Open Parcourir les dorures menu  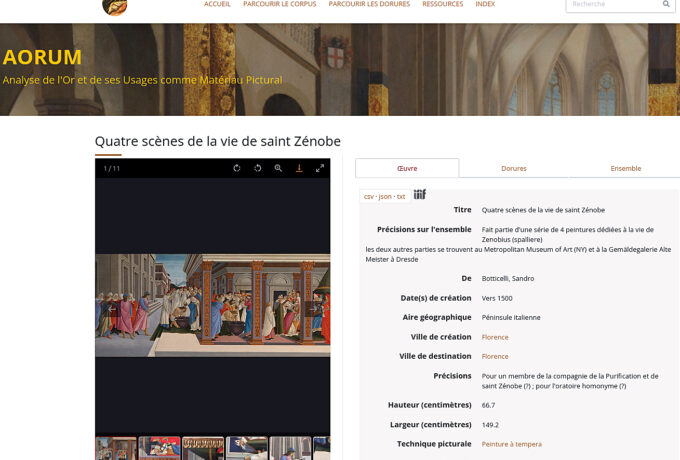[x=369, y=4]
